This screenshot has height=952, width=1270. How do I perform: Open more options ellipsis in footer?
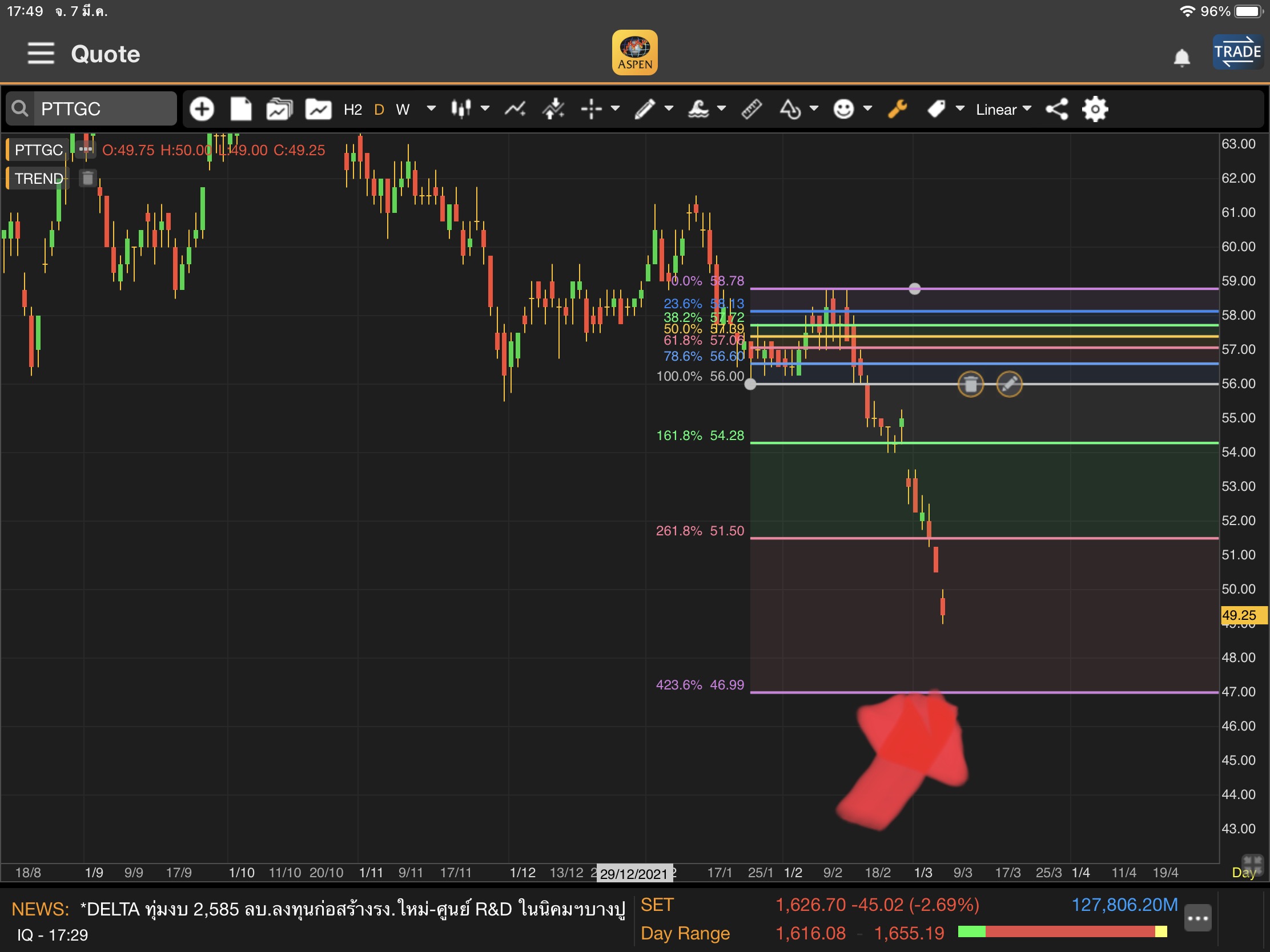click(1197, 918)
